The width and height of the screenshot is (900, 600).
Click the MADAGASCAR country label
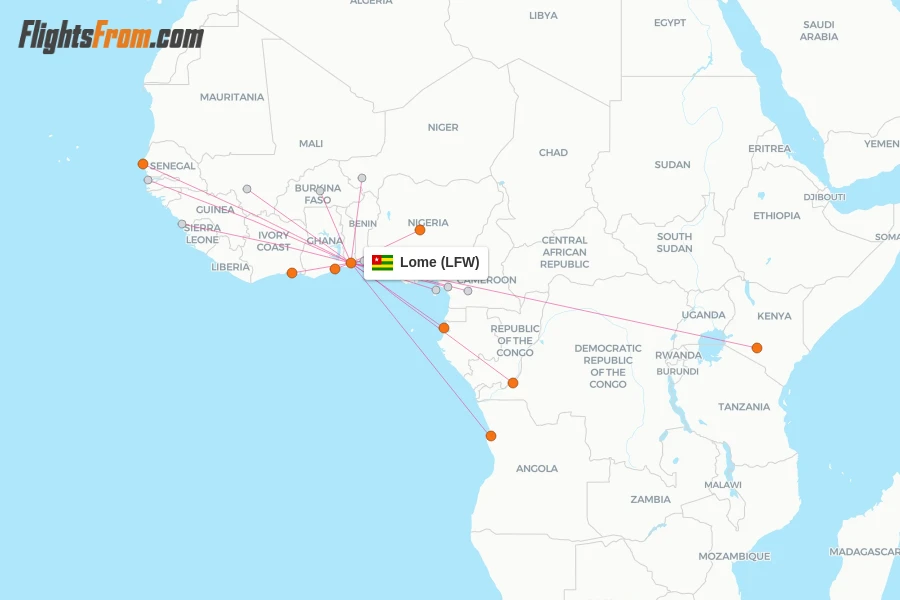(x=864, y=552)
